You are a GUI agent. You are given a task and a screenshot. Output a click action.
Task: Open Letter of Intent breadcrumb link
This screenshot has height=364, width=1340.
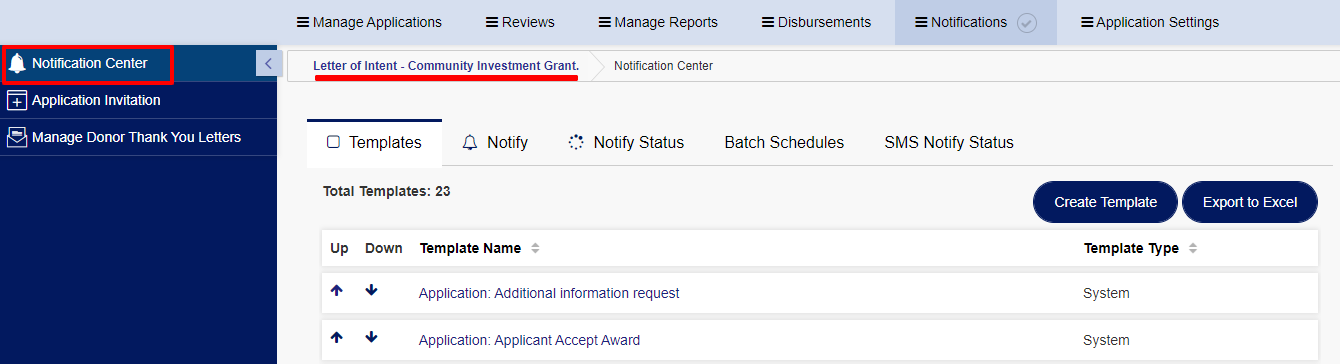coord(446,66)
